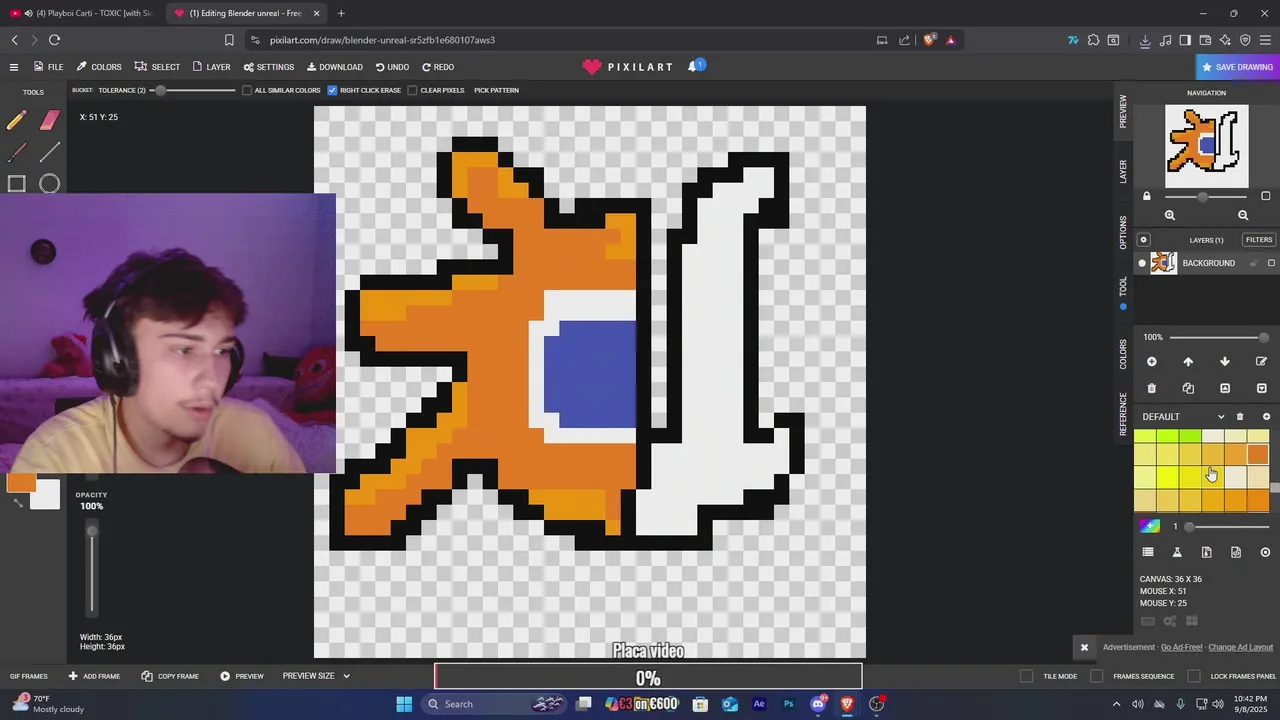Open the rainbow color picker
The width and height of the screenshot is (1280, 720).
tap(1150, 526)
